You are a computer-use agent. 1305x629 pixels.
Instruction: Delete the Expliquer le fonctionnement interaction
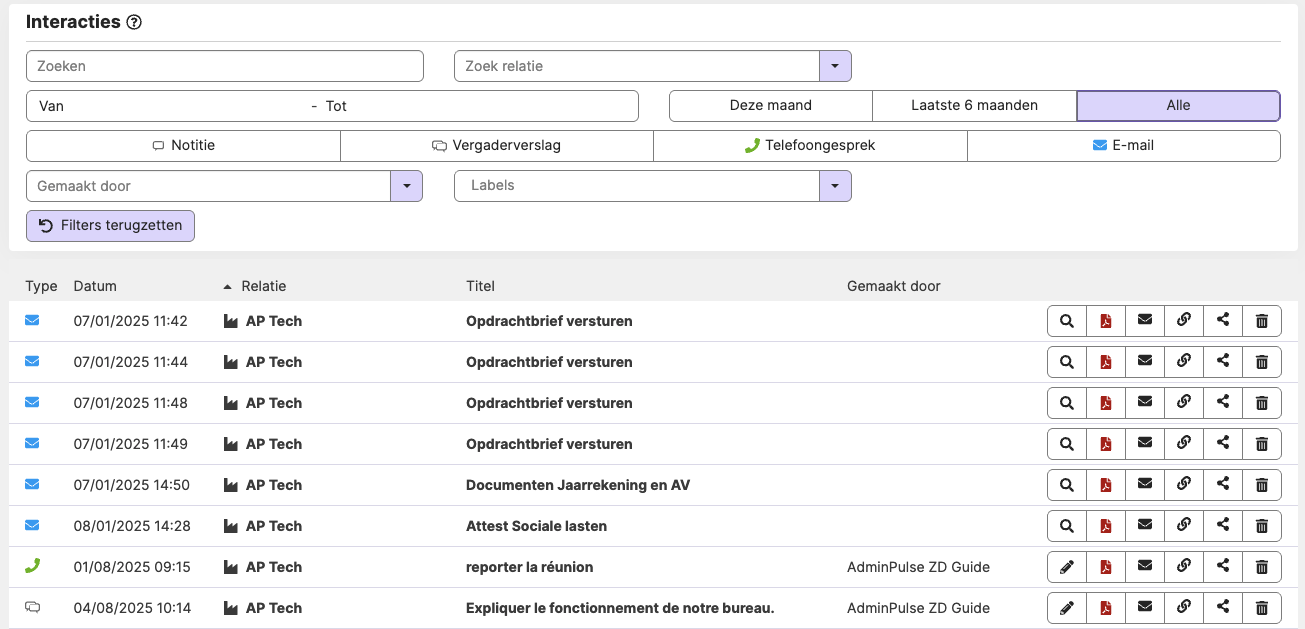pos(1262,608)
